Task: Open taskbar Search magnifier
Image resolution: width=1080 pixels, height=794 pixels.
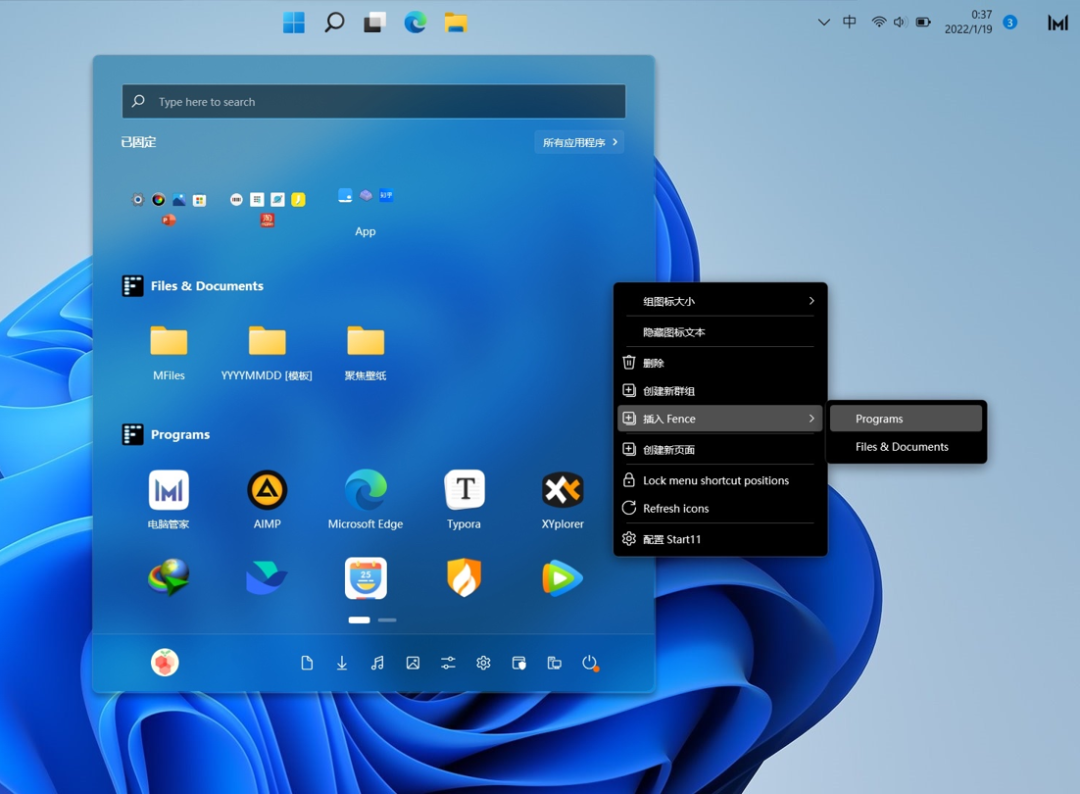Action: point(334,23)
